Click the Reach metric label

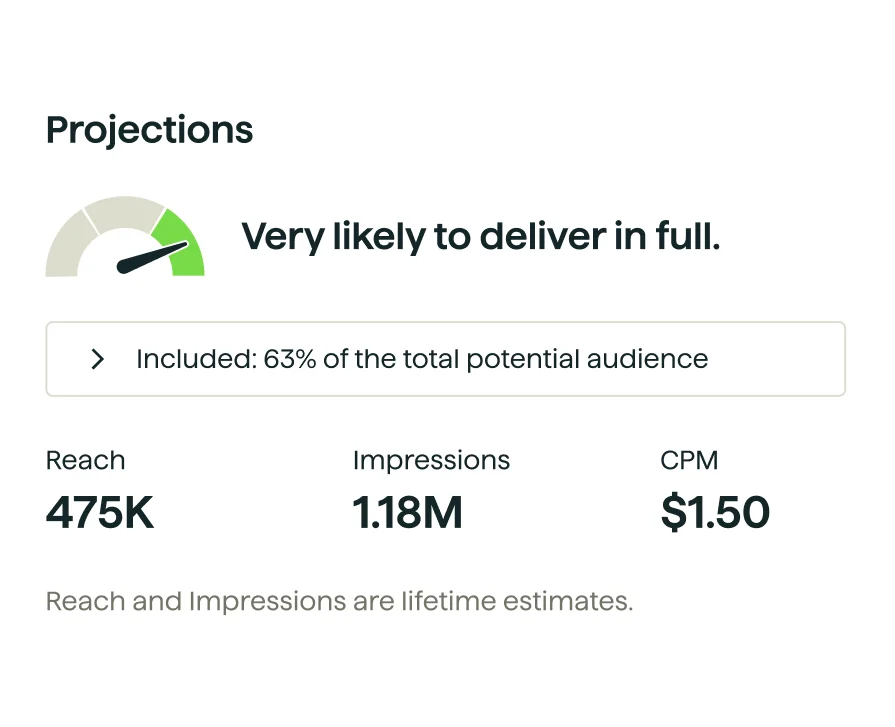coord(85,460)
